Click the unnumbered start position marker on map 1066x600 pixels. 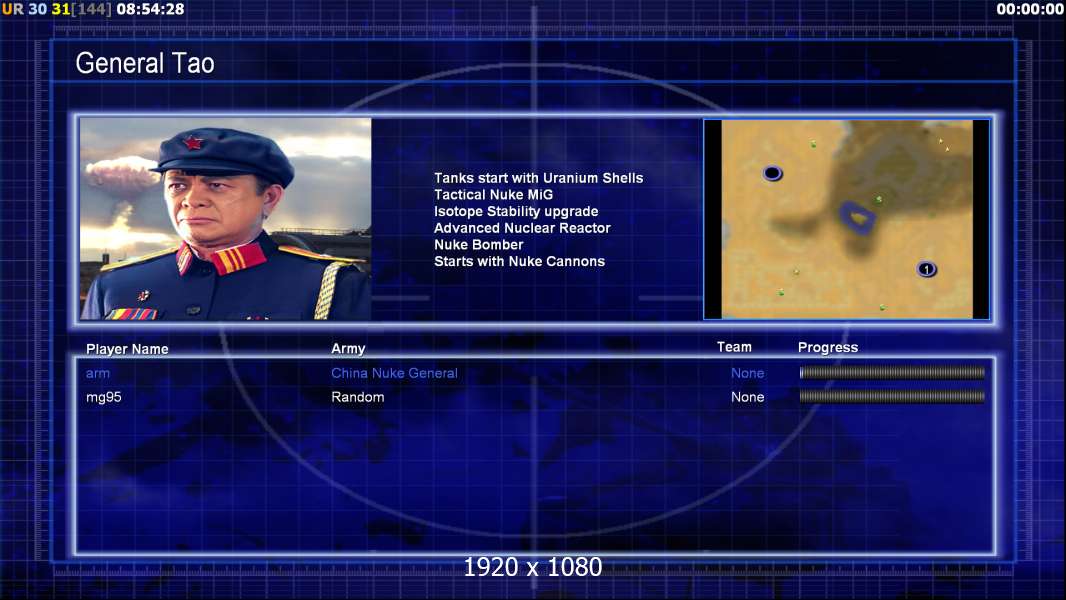click(772, 173)
